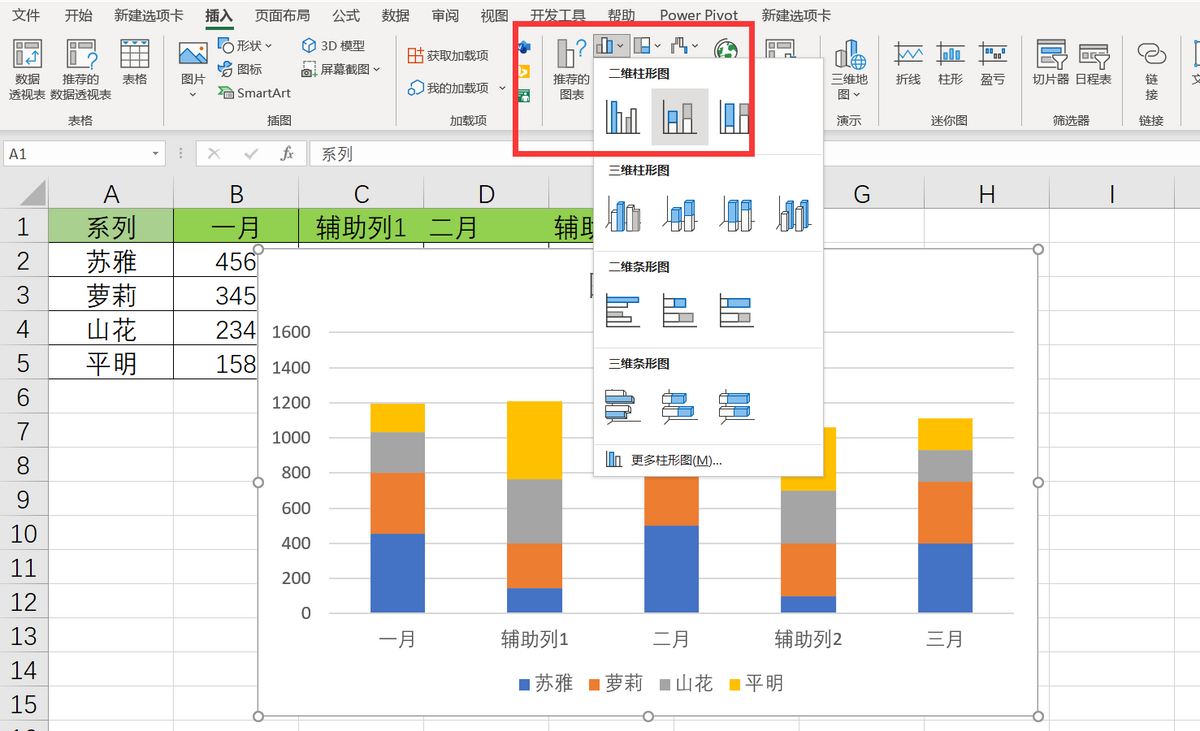Viewport: 1200px width, 731px height.
Task: Click the Name Box showing A1
Action: pos(77,154)
